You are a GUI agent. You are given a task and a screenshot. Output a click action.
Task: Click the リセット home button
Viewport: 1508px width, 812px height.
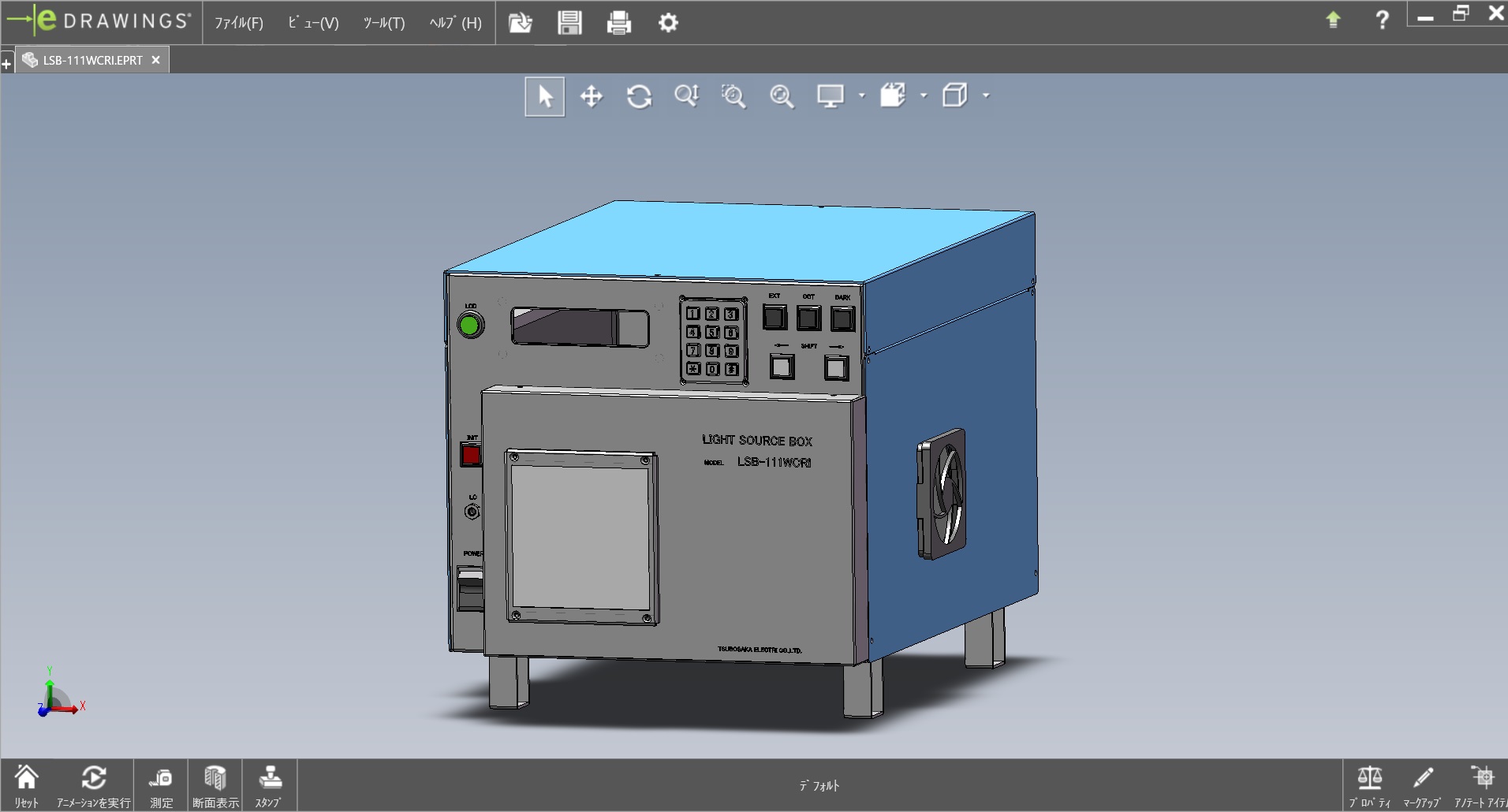(x=26, y=786)
